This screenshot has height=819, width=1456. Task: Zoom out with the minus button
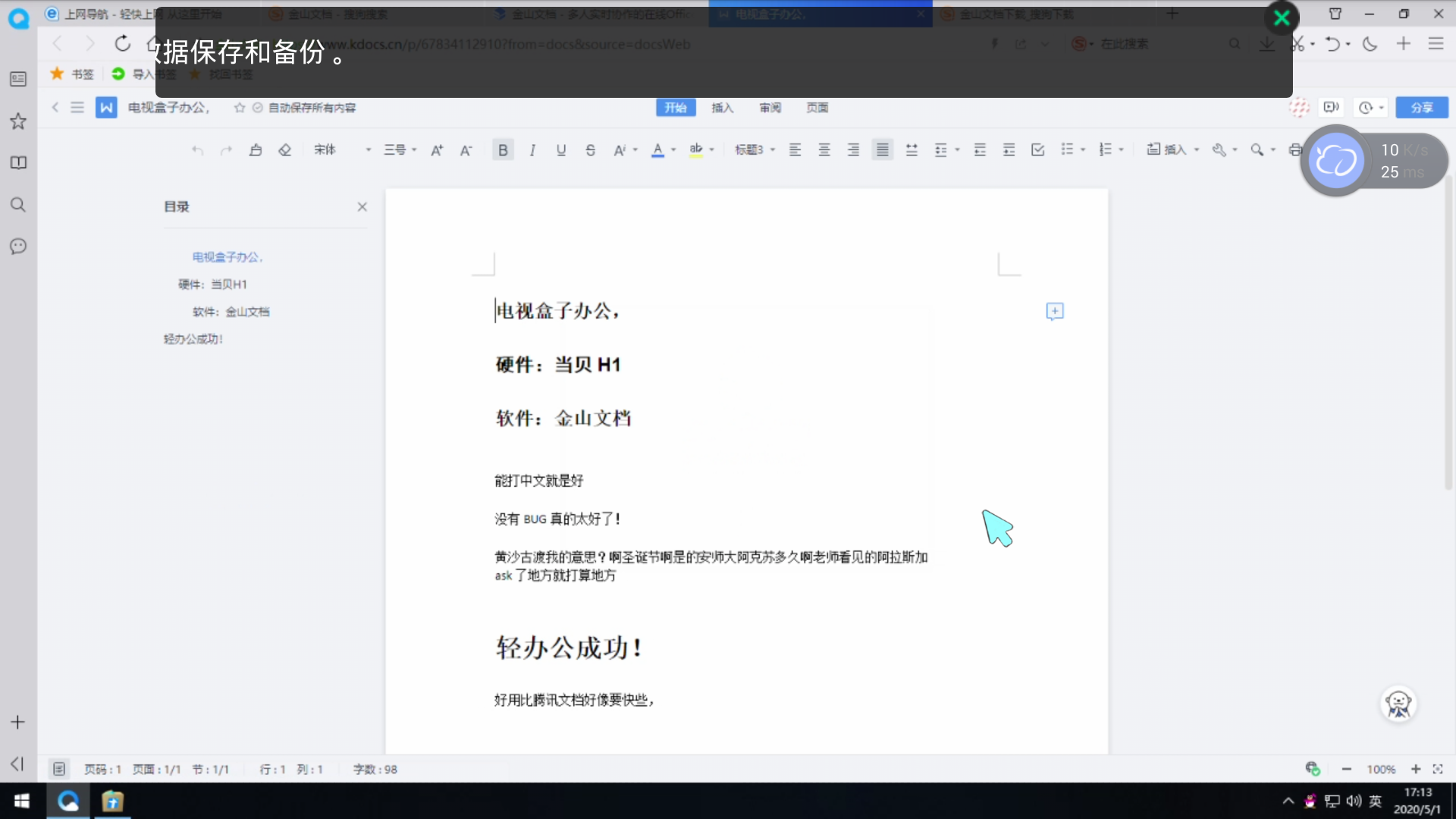coord(1346,769)
